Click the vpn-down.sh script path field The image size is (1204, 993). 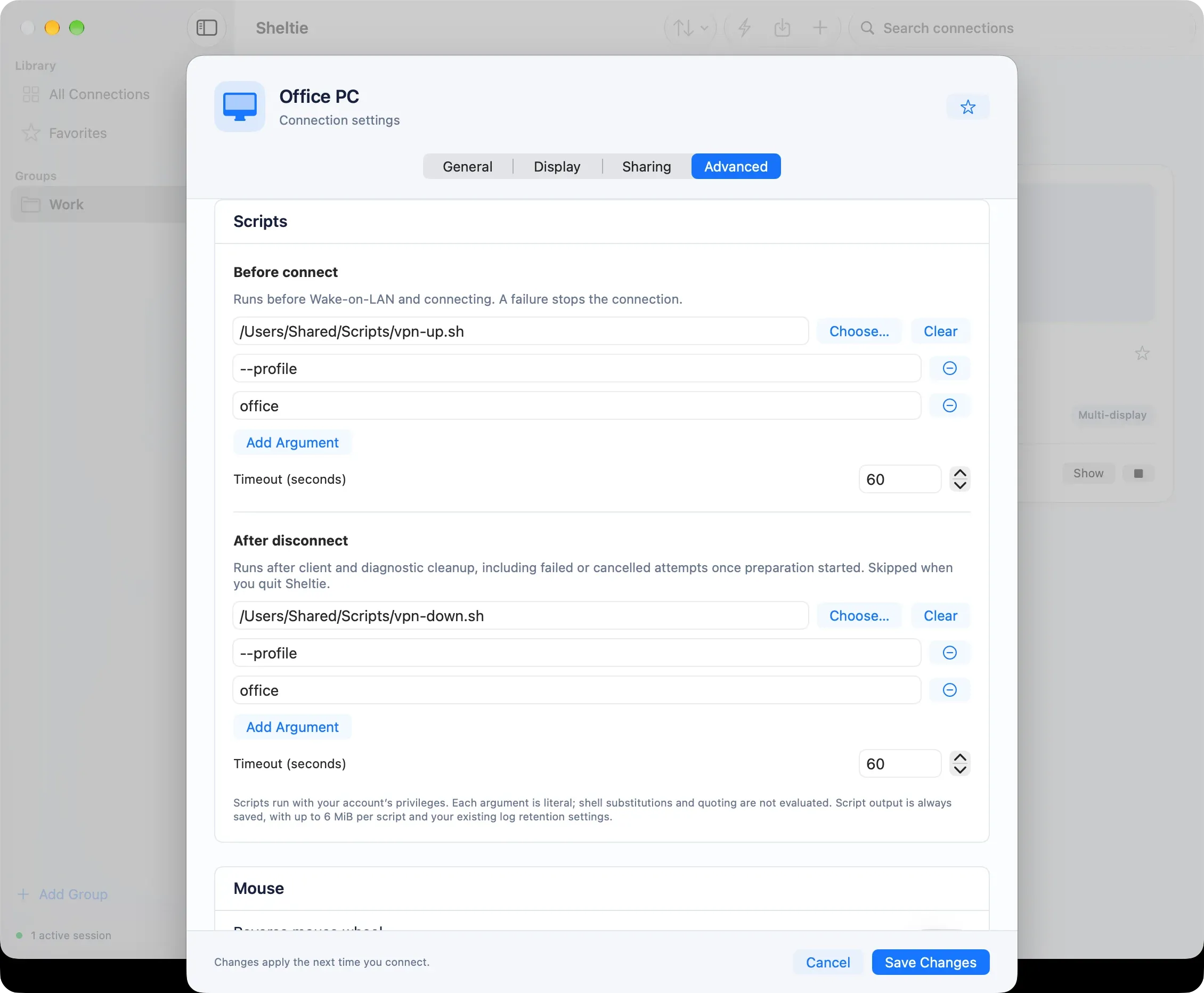(520, 615)
